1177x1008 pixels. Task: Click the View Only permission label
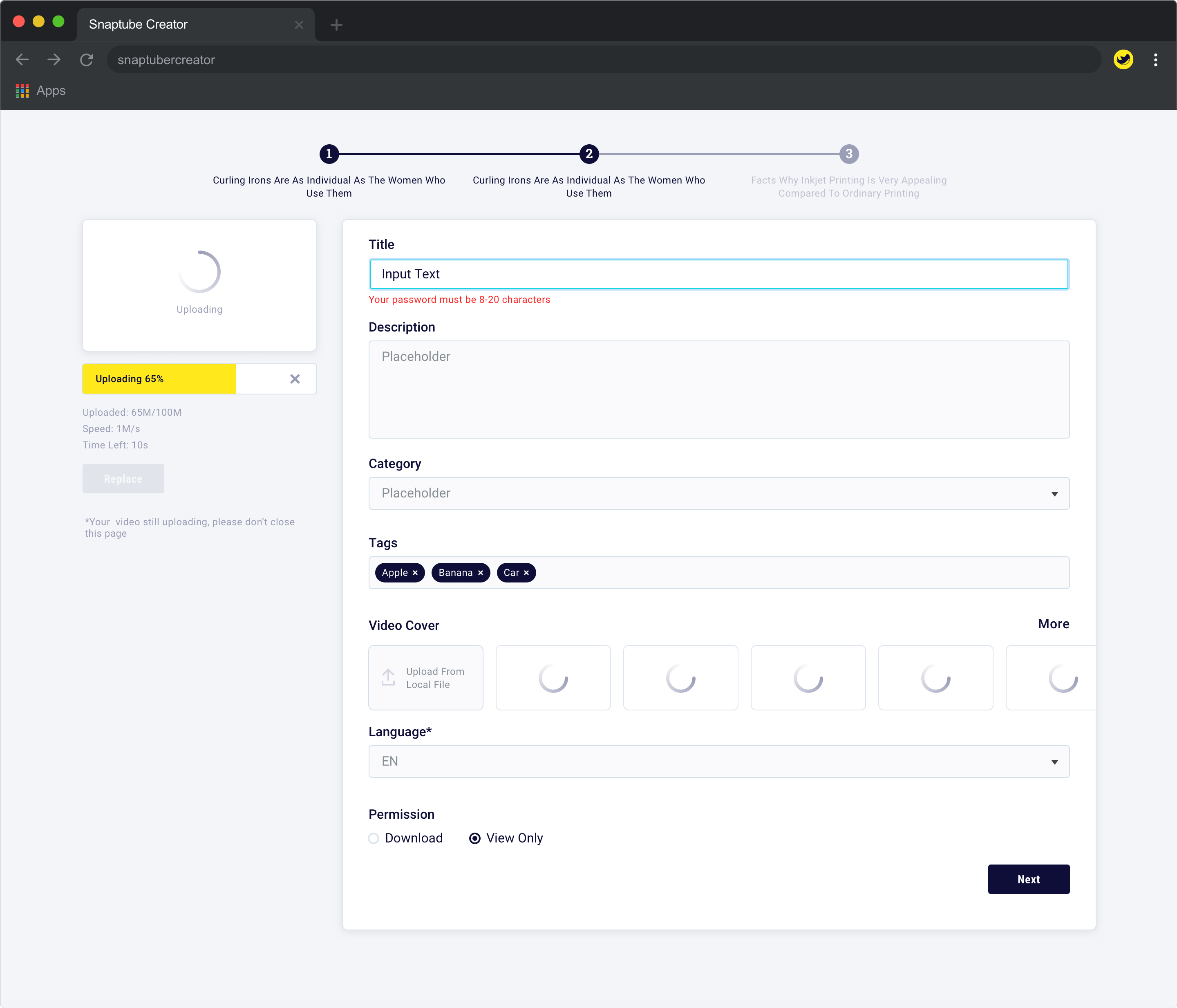(x=515, y=838)
